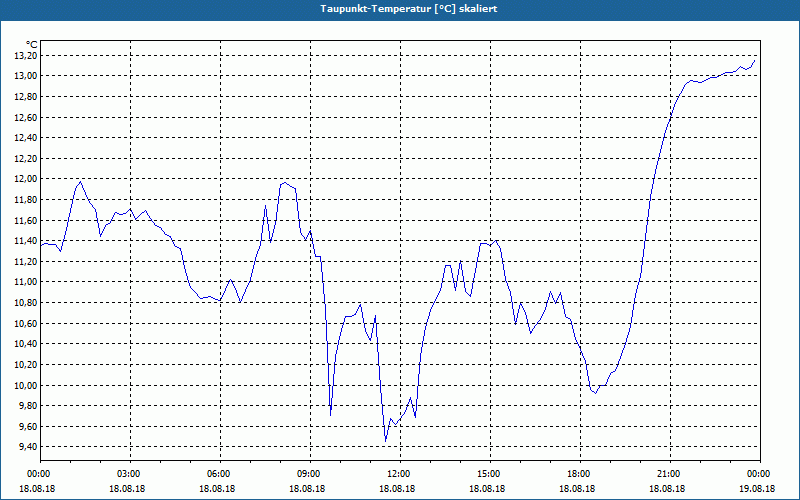Pick the '12,20' y-axis label
800x500 pixels.
26,159
